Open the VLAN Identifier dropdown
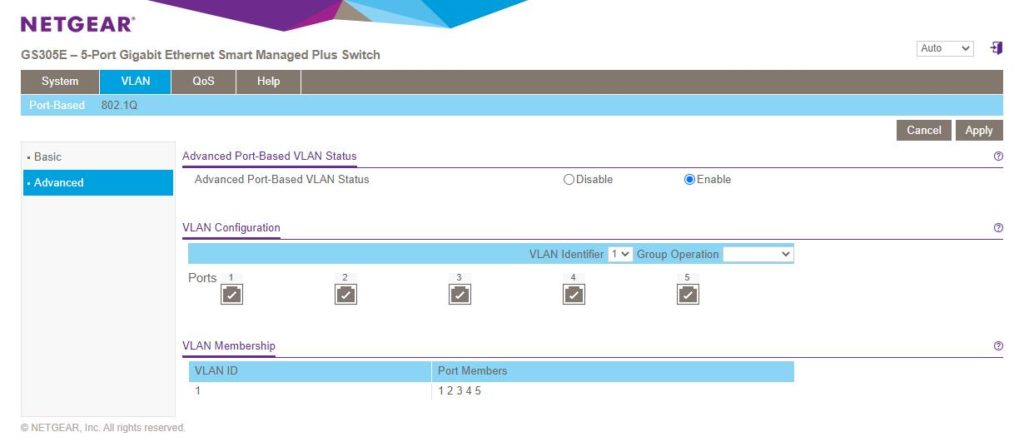The width and height of the screenshot is (1024, 437). [620, 254]
